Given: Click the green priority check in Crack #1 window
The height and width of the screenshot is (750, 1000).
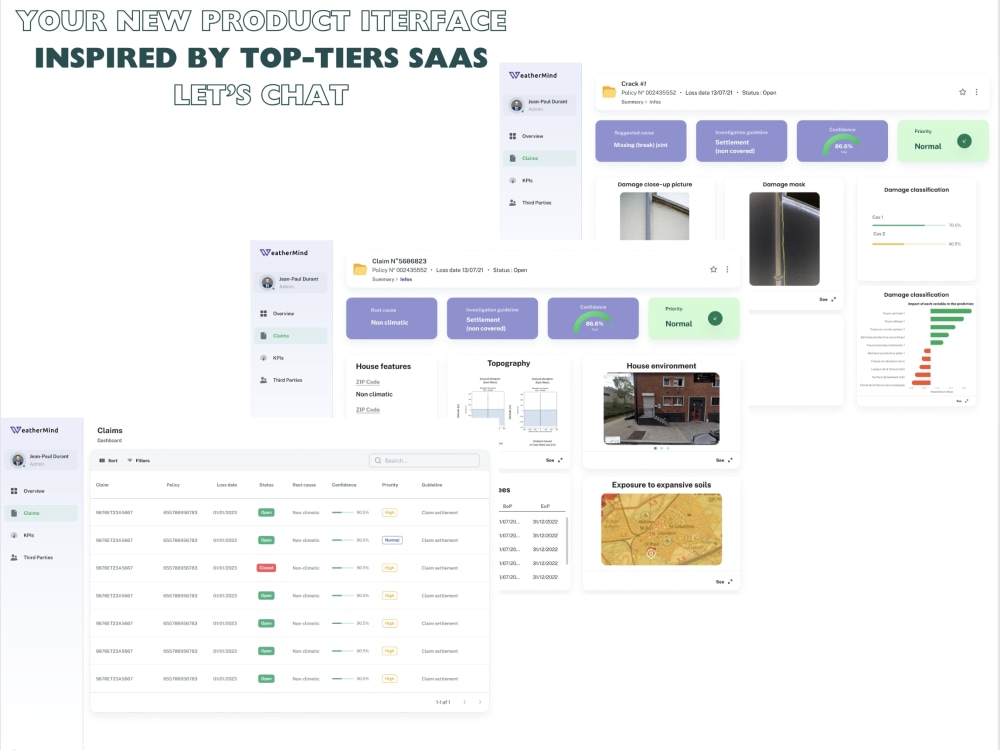Looking at the screenshot, I should point(964,141).
